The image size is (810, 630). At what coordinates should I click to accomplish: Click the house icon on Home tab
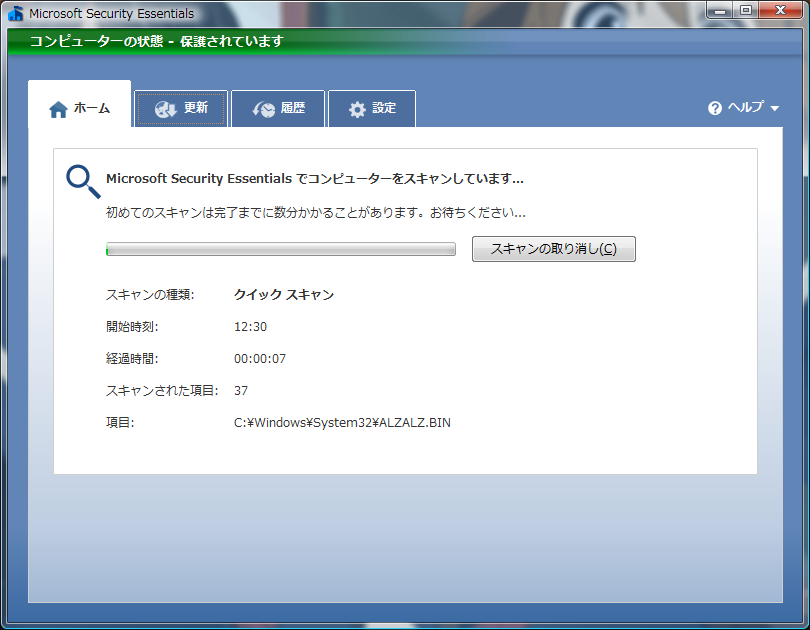click(x=58, y=109)
